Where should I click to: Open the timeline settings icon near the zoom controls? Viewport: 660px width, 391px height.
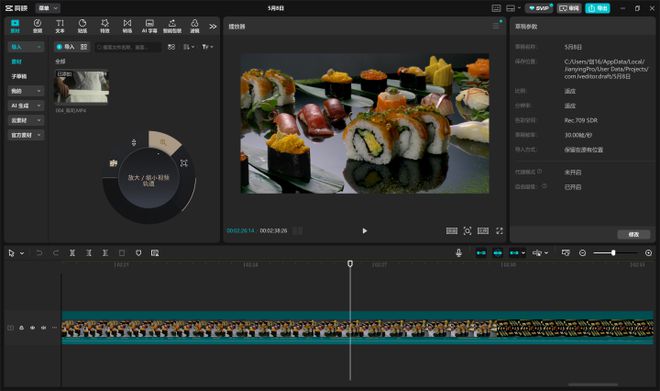click(x=566, y=253)
